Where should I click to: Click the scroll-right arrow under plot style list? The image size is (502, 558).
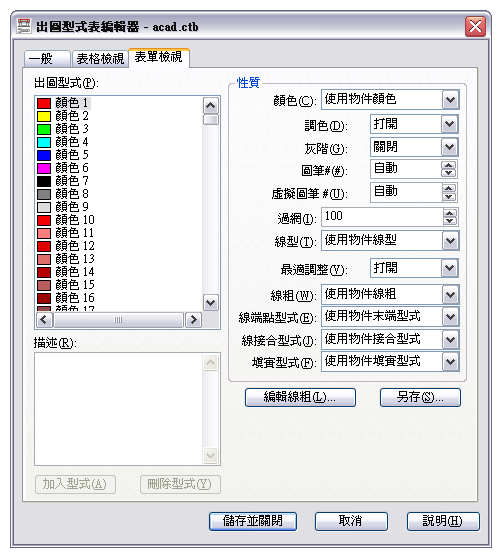pyautogui.click(x=193, y=320)
